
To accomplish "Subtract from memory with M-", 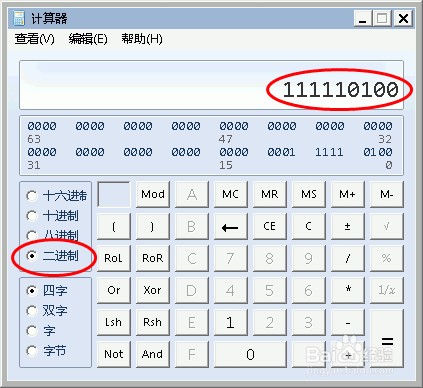I will point(387,194).
